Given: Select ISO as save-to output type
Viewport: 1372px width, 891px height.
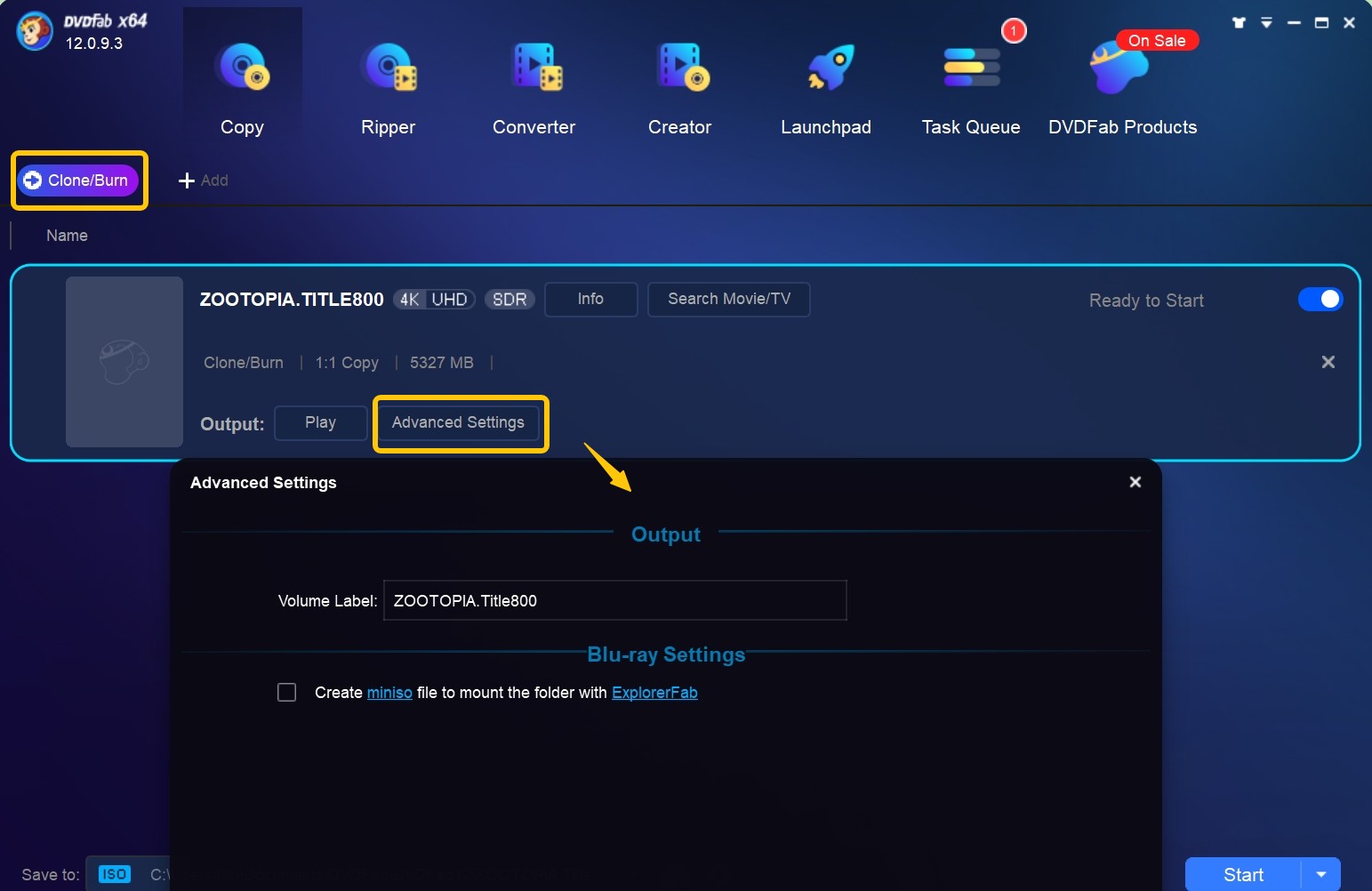Looking at the screenshot, I should pyautogui.click(x=114, y=874).
